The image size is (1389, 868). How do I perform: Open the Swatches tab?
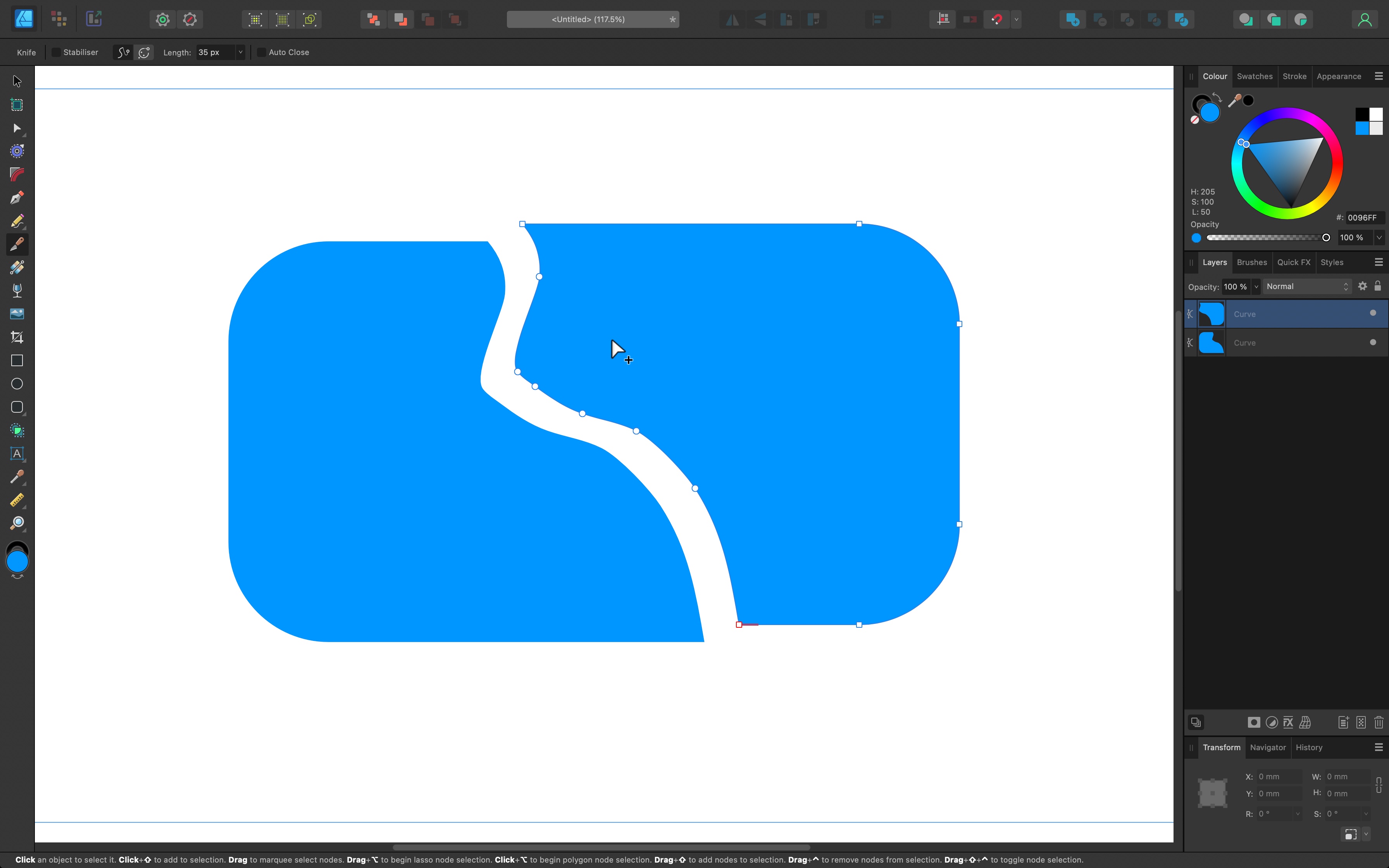[x=1254, y=76]
